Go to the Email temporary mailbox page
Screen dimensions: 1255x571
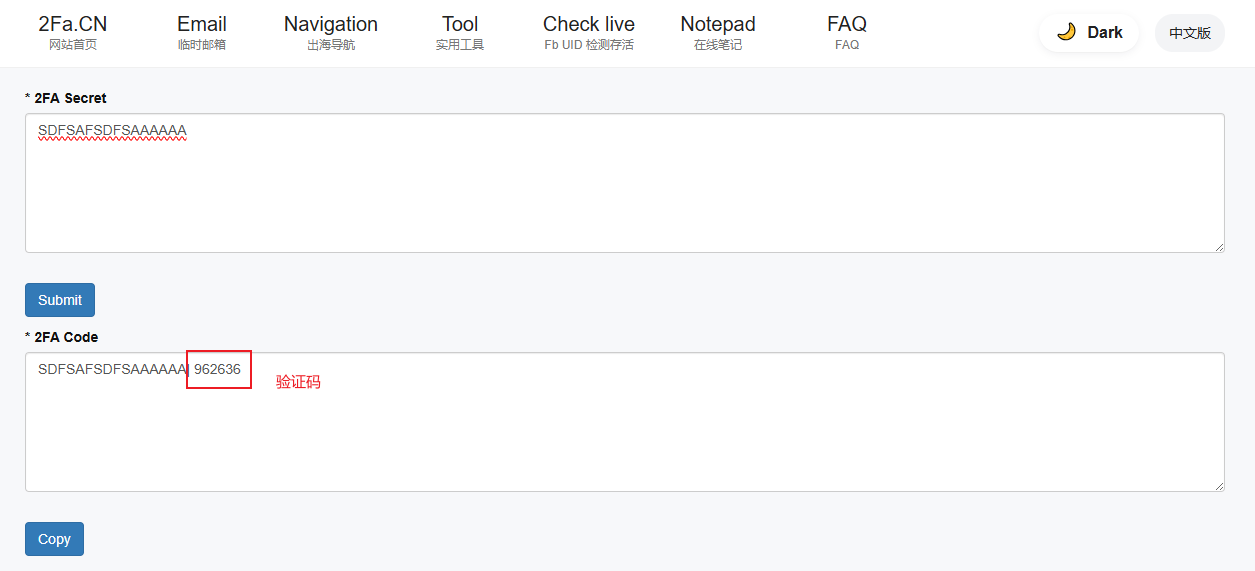coord(202,33)
